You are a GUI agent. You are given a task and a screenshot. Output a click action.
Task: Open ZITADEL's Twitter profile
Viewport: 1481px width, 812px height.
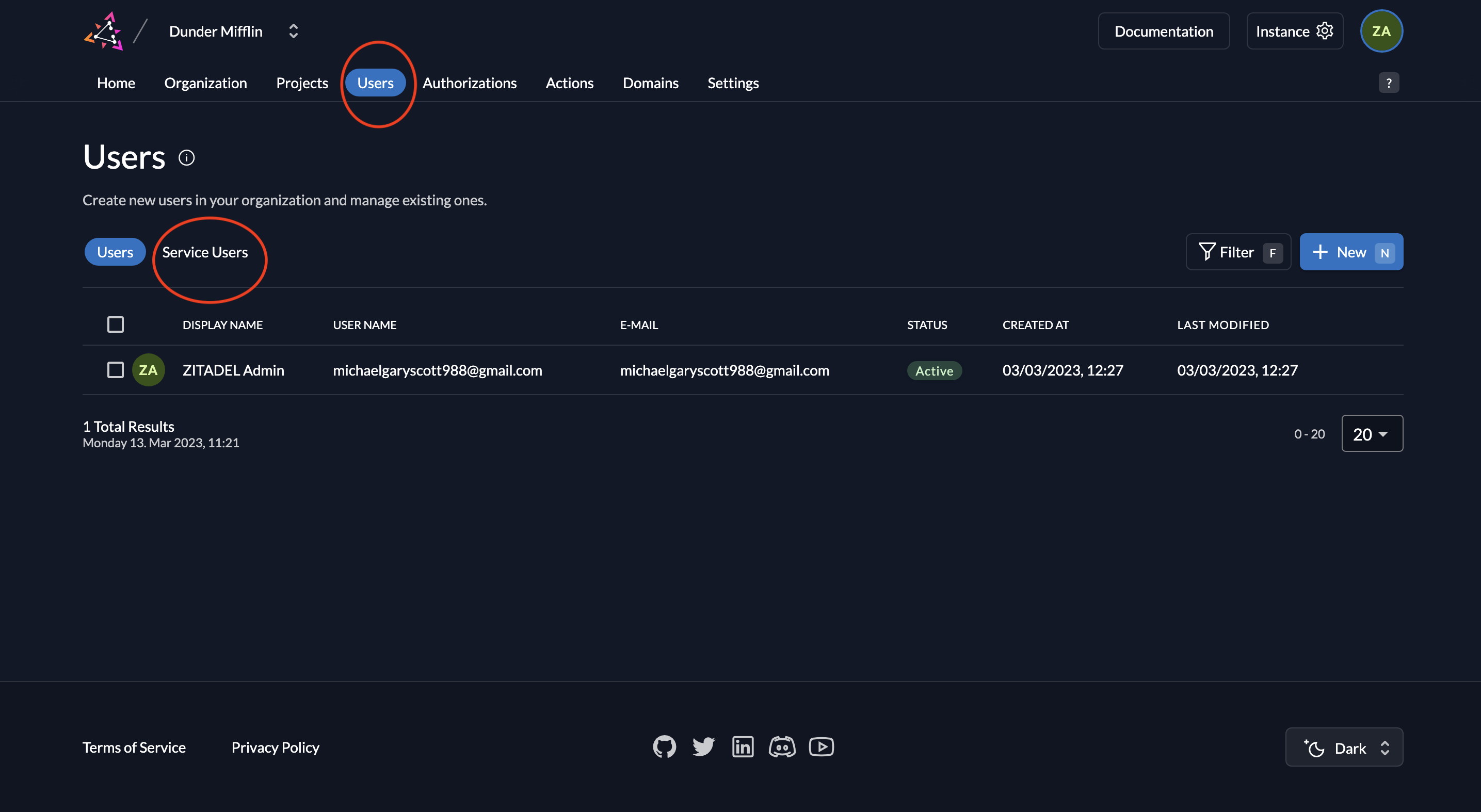point(703,746)
